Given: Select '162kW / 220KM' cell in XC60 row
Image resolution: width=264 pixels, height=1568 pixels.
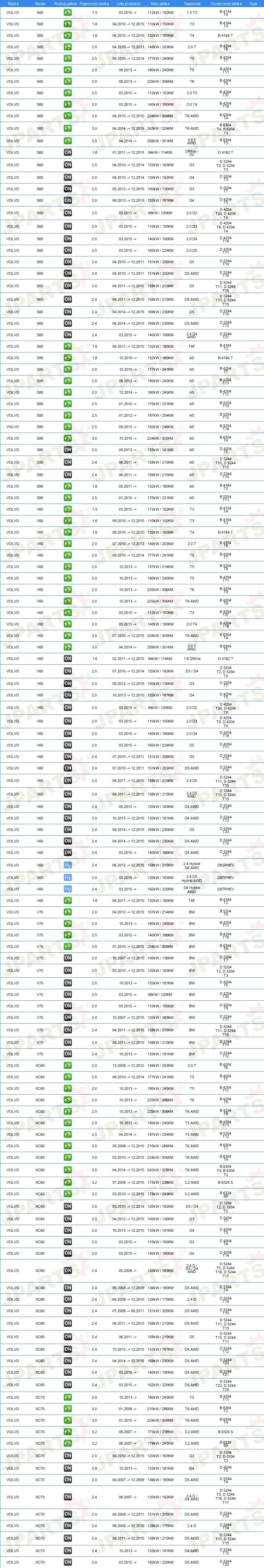Looking at the screenshot, I should point(160,1386).
